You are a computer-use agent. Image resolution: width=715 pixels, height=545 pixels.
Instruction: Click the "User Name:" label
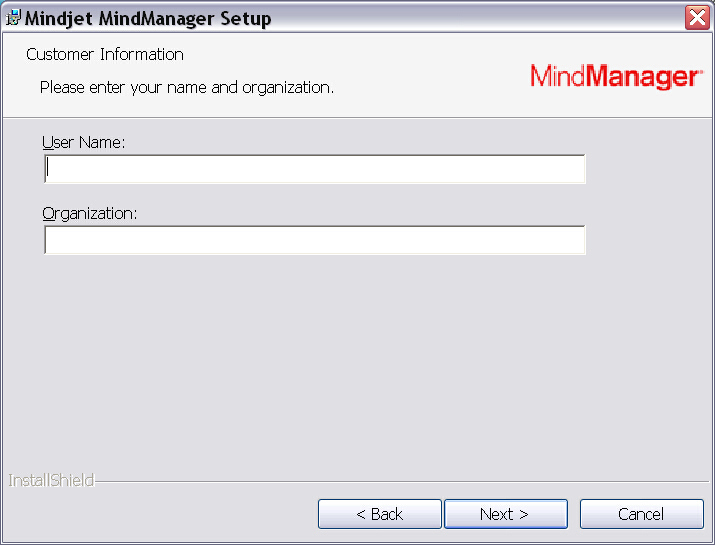click(83, 142)
